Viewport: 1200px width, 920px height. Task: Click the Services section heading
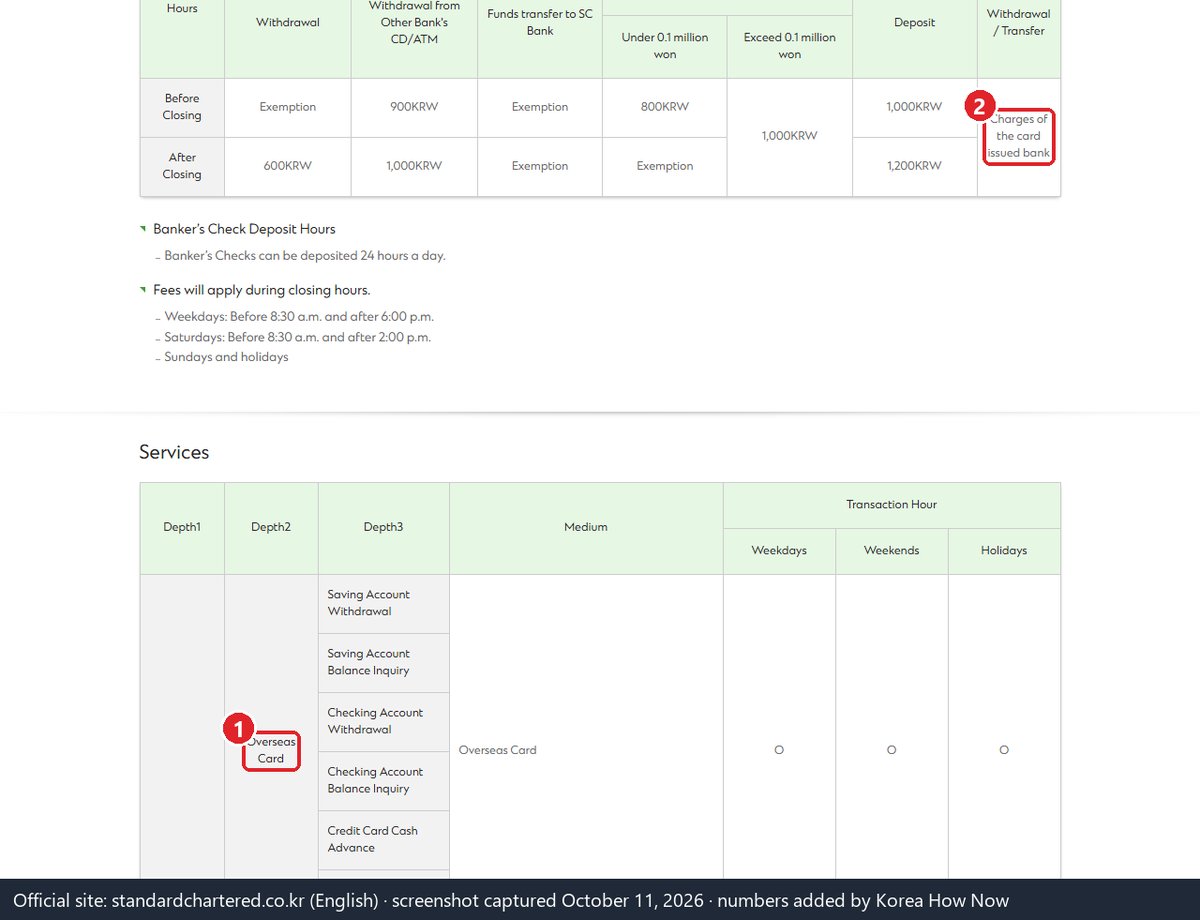(x=174, y=452)
